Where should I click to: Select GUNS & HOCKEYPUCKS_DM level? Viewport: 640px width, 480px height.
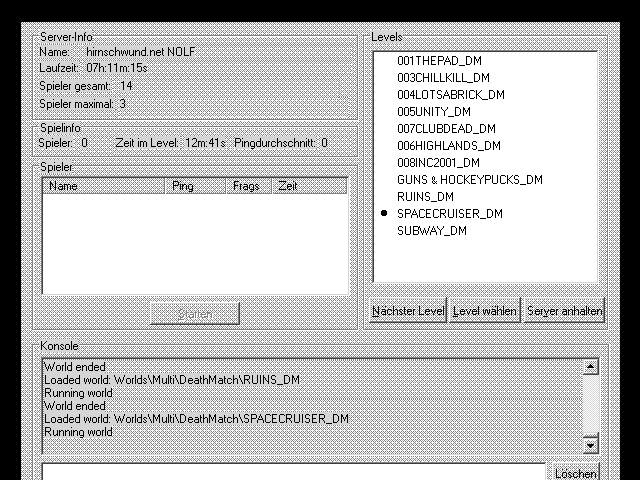coord(470,180)
